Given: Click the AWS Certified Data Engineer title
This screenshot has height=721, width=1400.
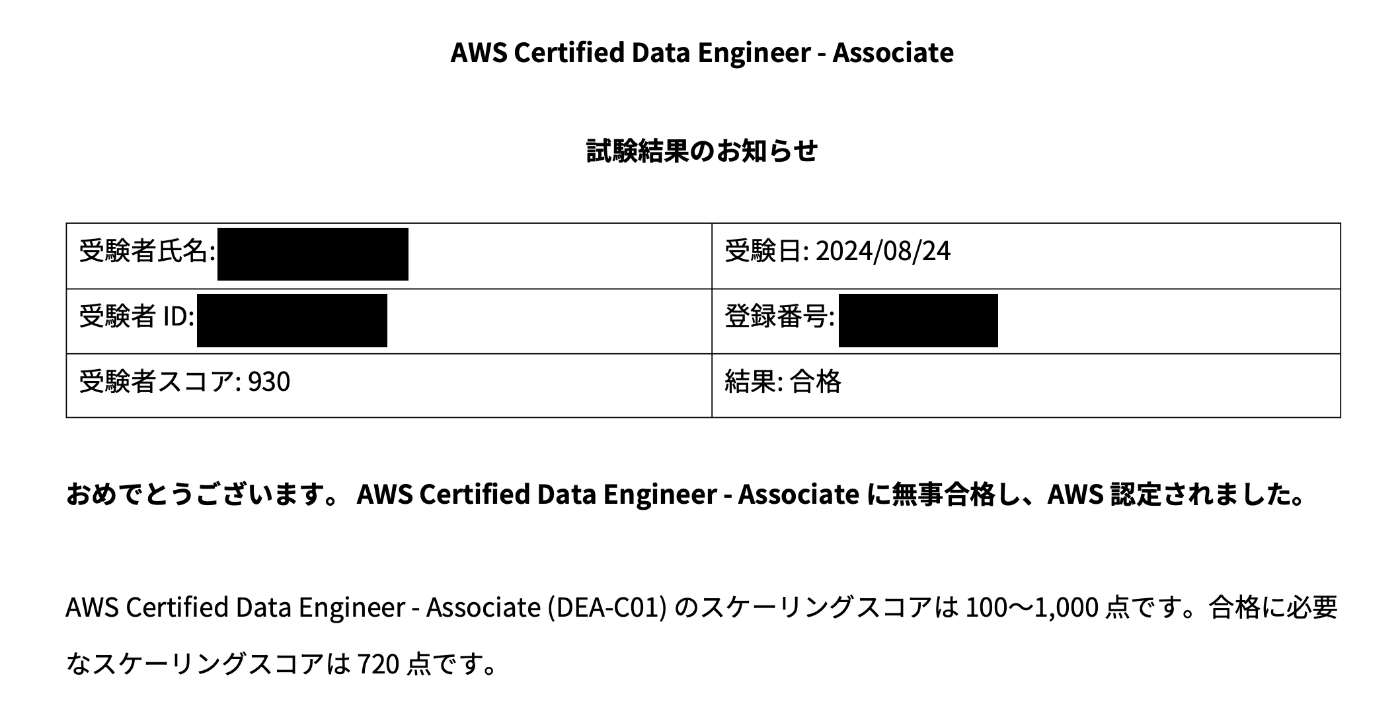Looking at the screenshot, I should (x=702, y=52).
